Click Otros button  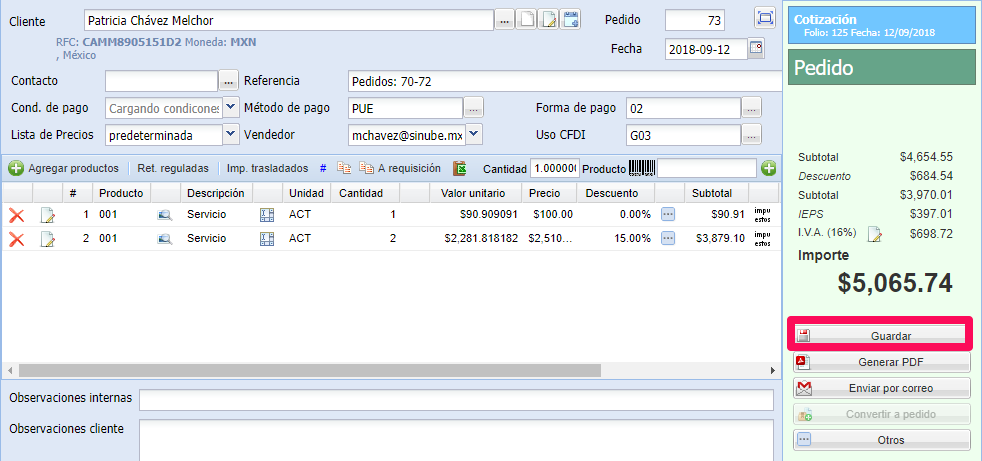(882, 440)
